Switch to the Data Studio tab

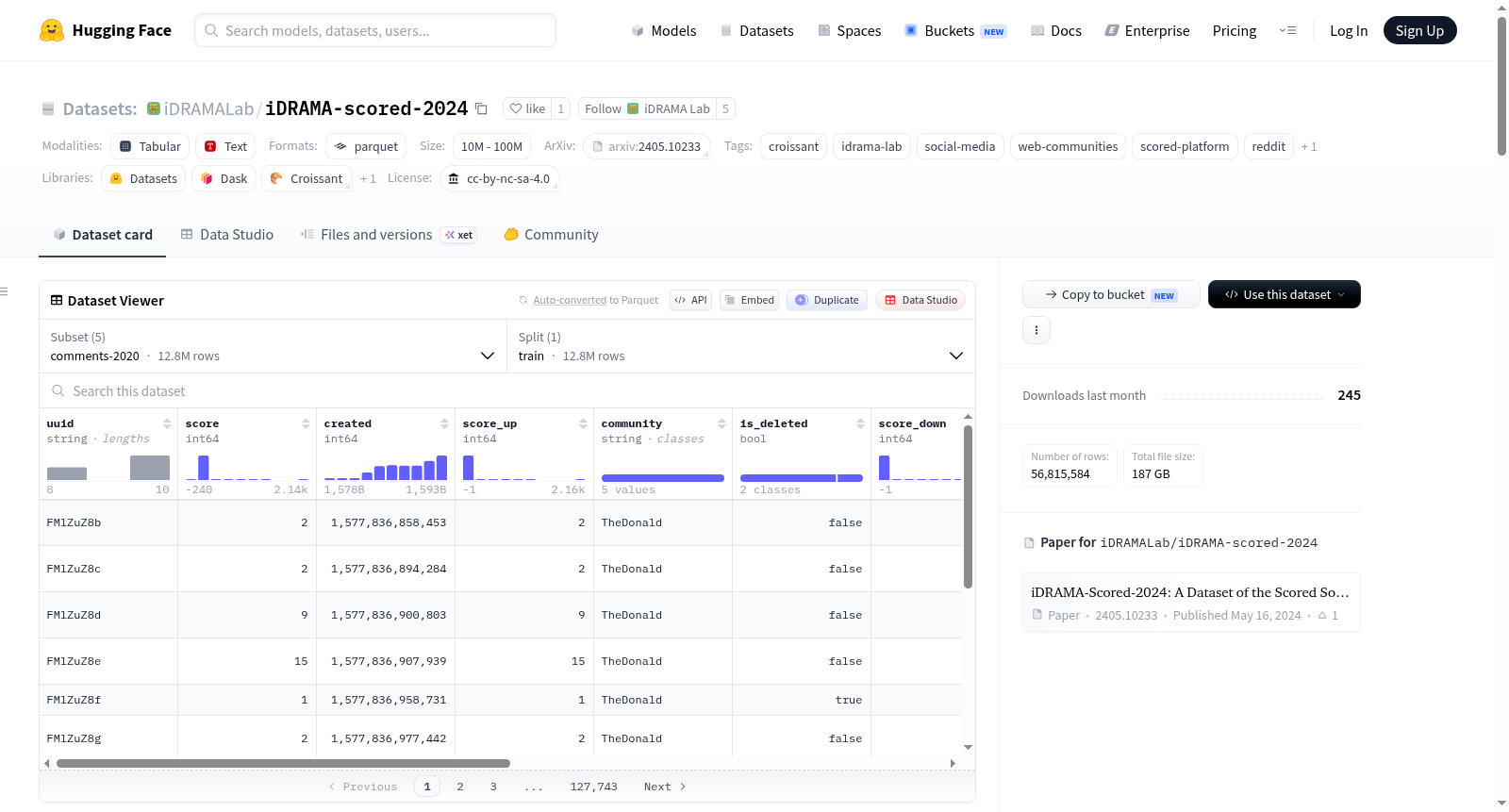(227, 235)
